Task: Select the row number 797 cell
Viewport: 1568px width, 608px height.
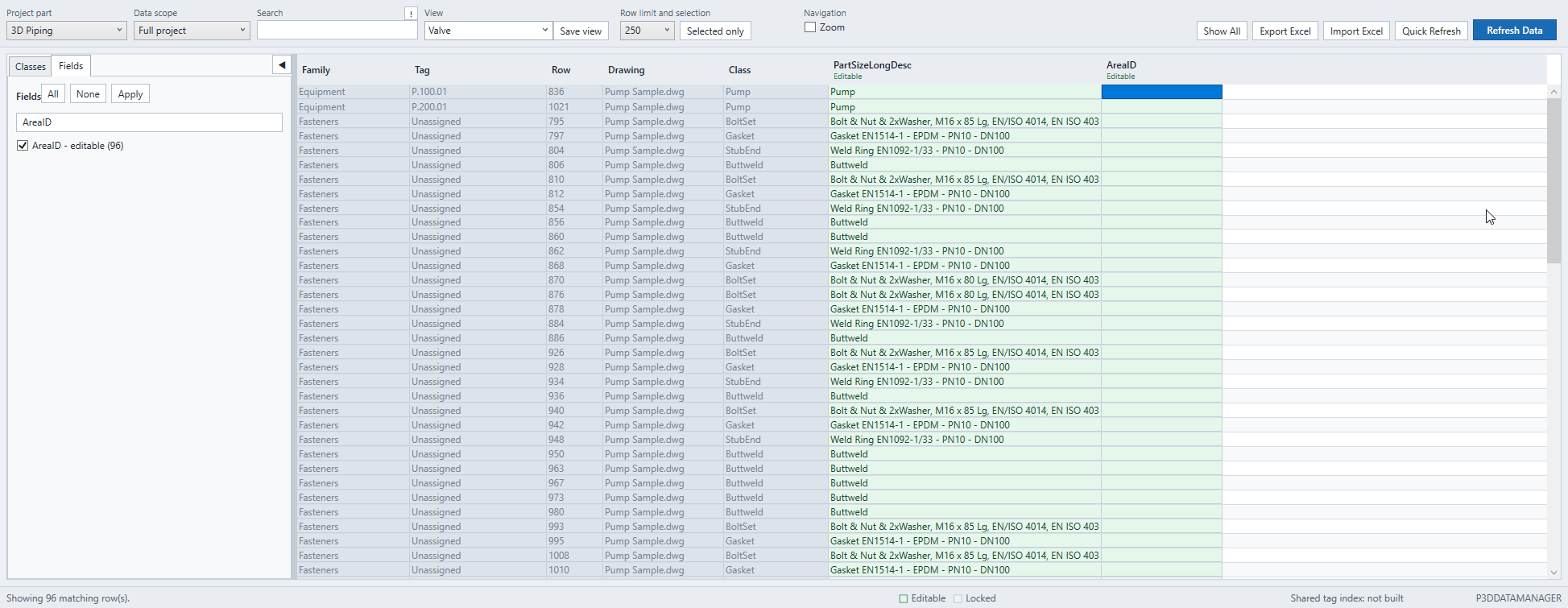Action: coord(574,136)
